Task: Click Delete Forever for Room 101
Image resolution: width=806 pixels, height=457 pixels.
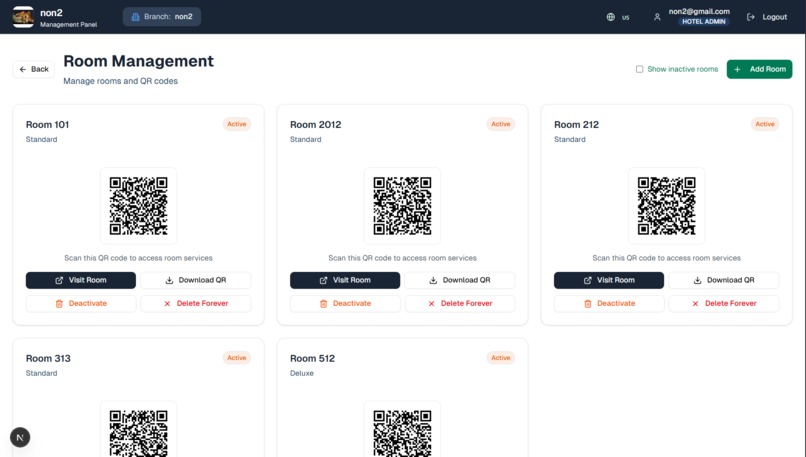Action: pyautogui.click(x=196, y=303)
